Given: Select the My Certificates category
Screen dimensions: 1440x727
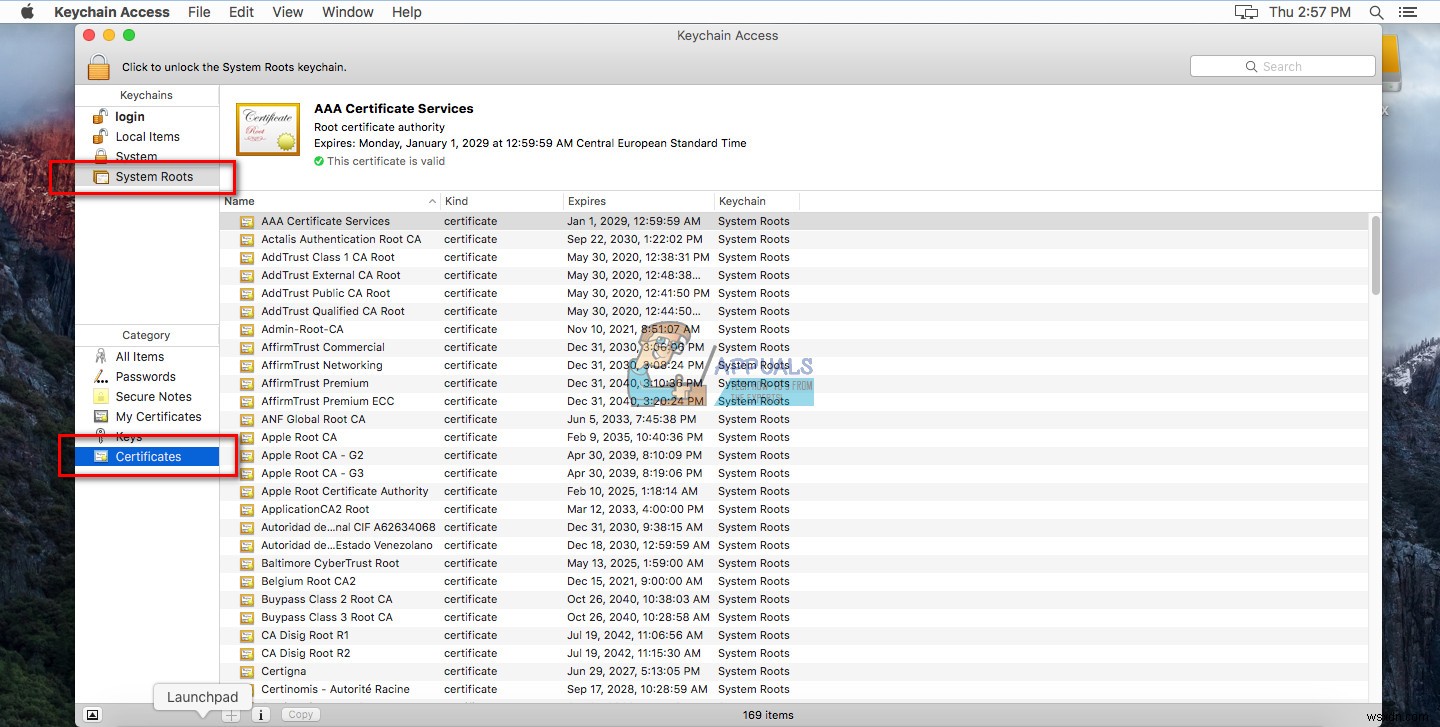Looking at the screenshot, I should pos(147,417).
